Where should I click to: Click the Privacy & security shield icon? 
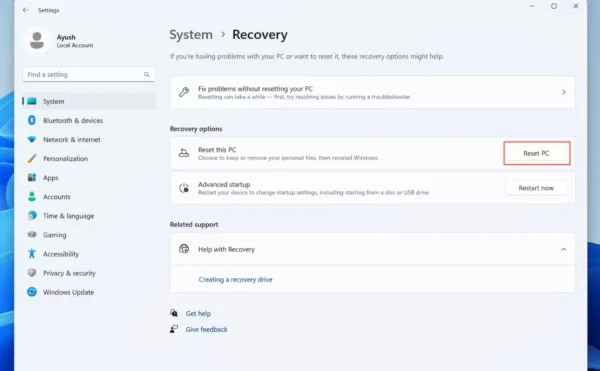pos(32,273)
